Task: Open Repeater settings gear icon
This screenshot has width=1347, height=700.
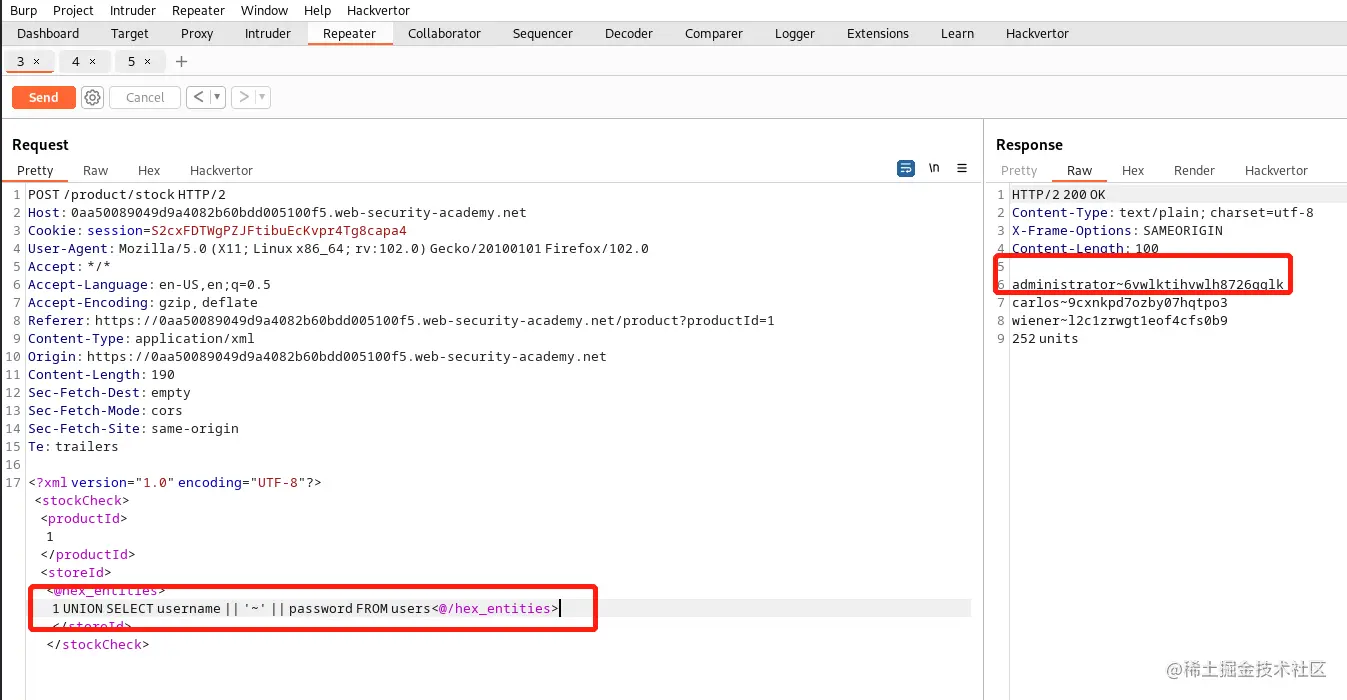Action: click(x=92, y=97)
